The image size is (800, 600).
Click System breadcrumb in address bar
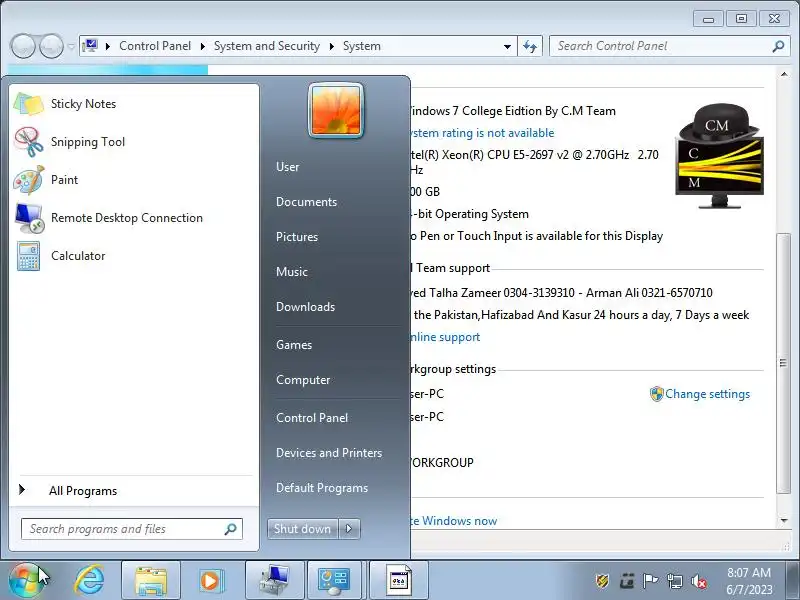point(362,46)
